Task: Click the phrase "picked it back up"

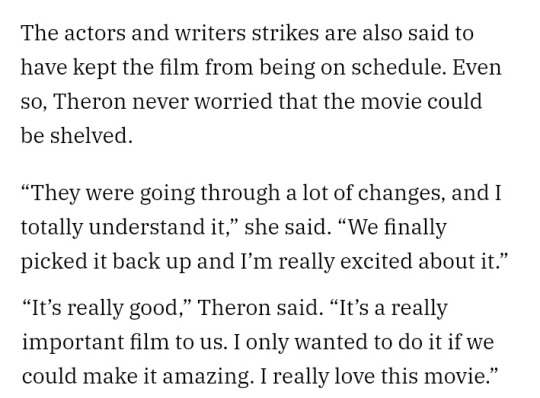Action: coord(106,261)
